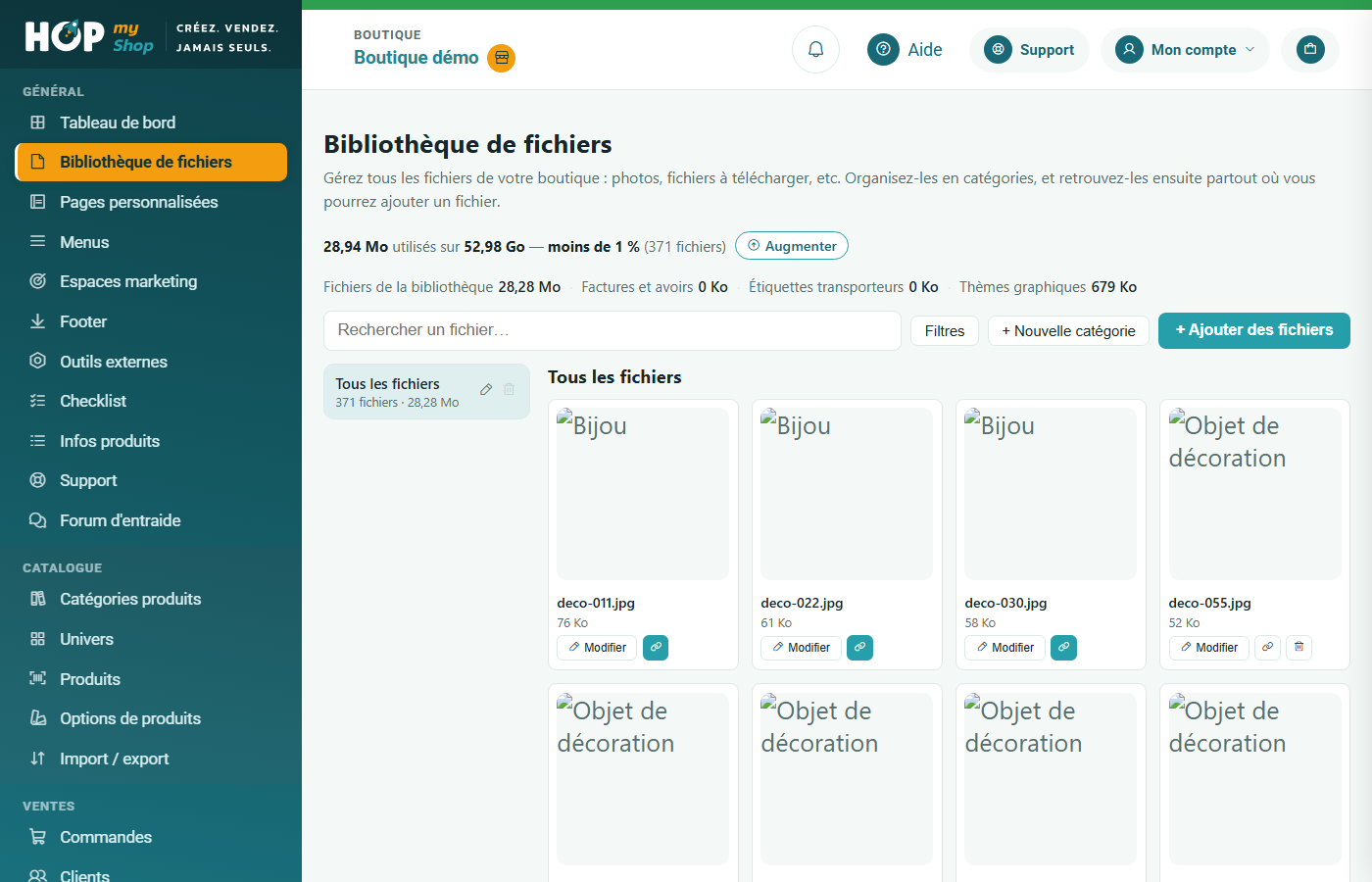Click the Support button in header
Image resolution: width=1372 pixels, height=882 pixels.
(1029, 49)
